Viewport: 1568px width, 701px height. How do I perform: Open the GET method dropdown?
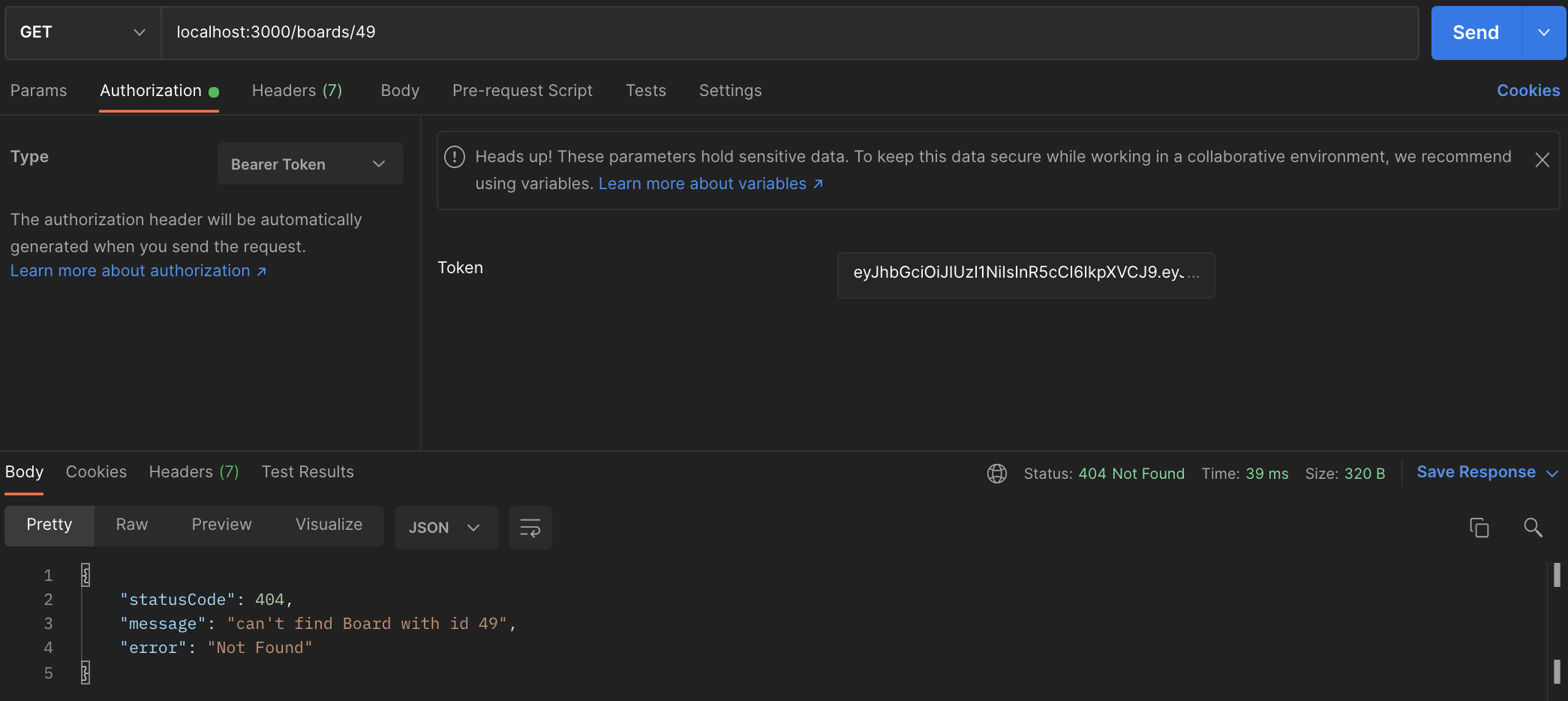pos(83,32)
